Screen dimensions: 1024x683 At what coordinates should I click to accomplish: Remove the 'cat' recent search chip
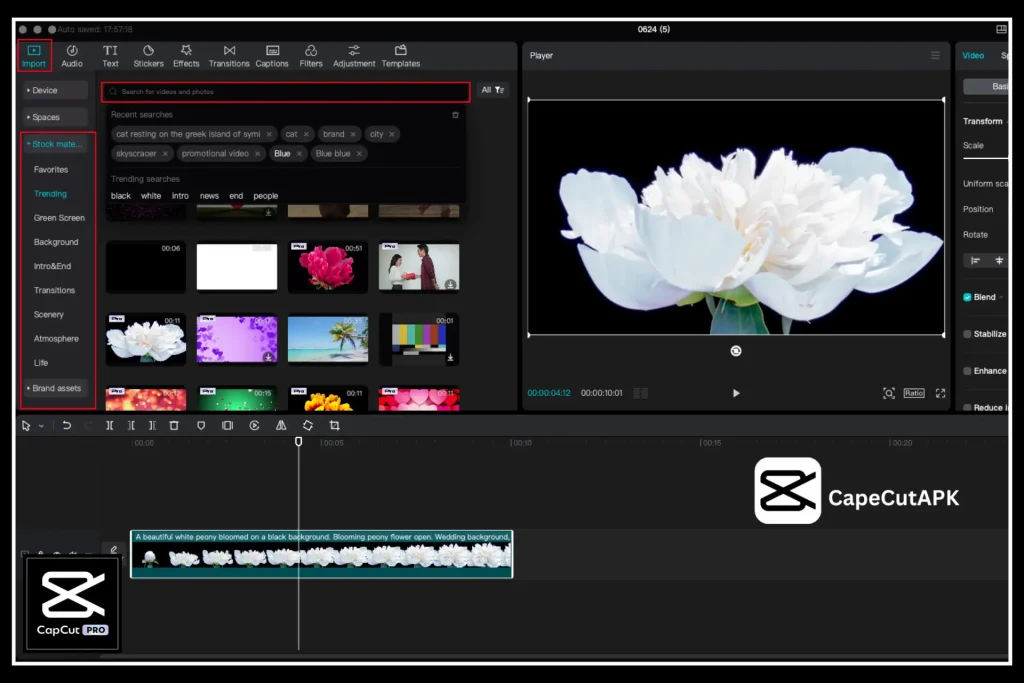(306, 134)
